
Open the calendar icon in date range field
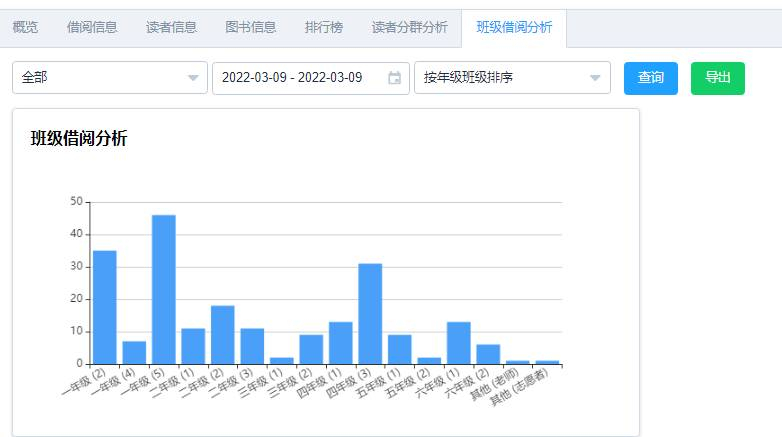(x=395, y=78)
